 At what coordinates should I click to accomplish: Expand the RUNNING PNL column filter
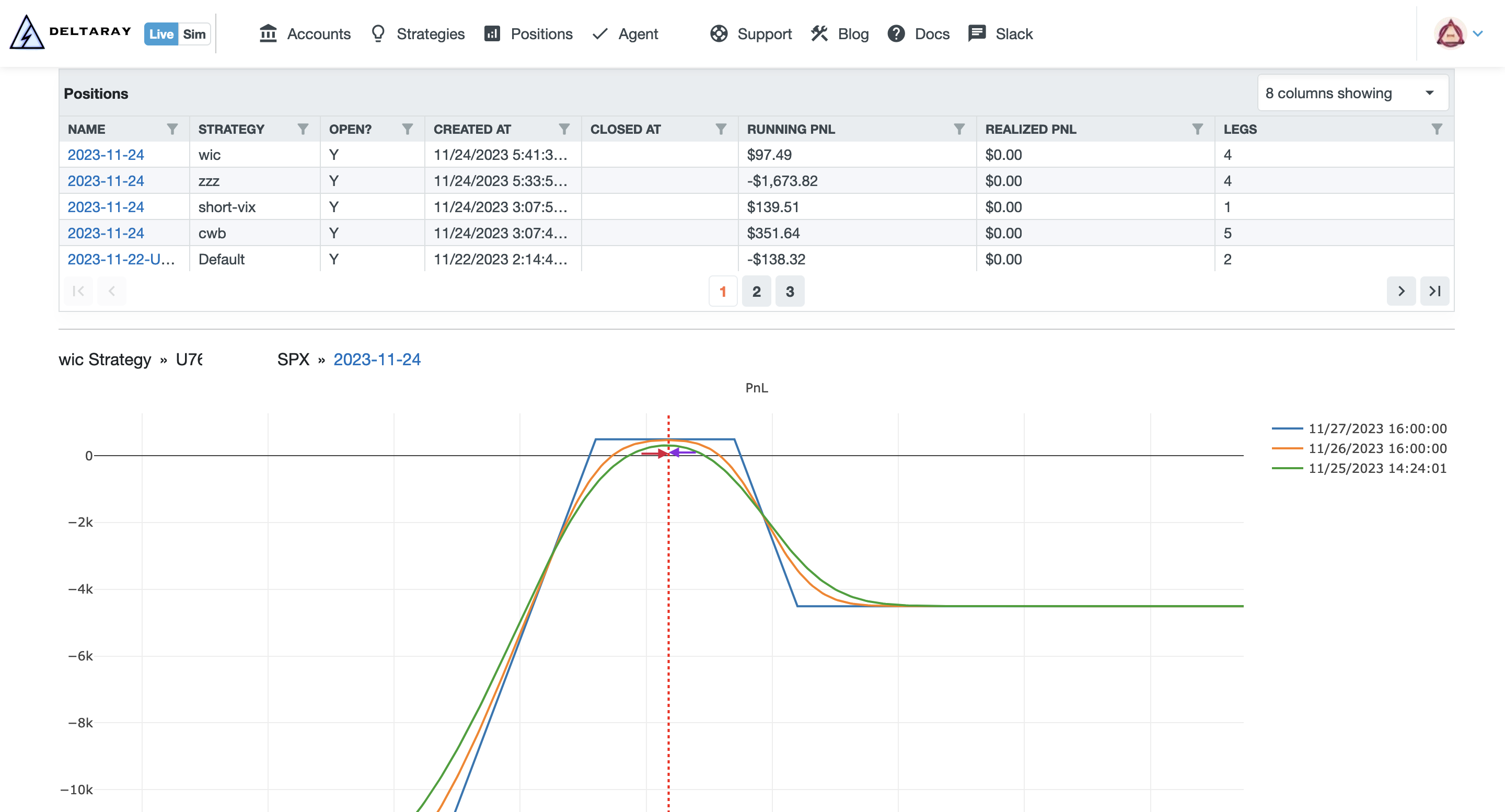(x=959, y=129)
